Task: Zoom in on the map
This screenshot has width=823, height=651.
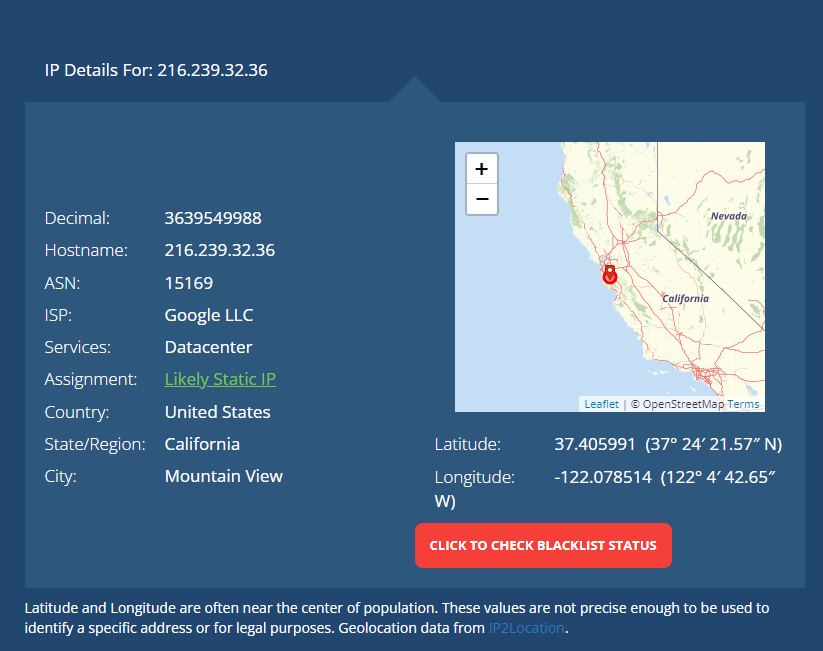Action: click(x=481, y=169)
